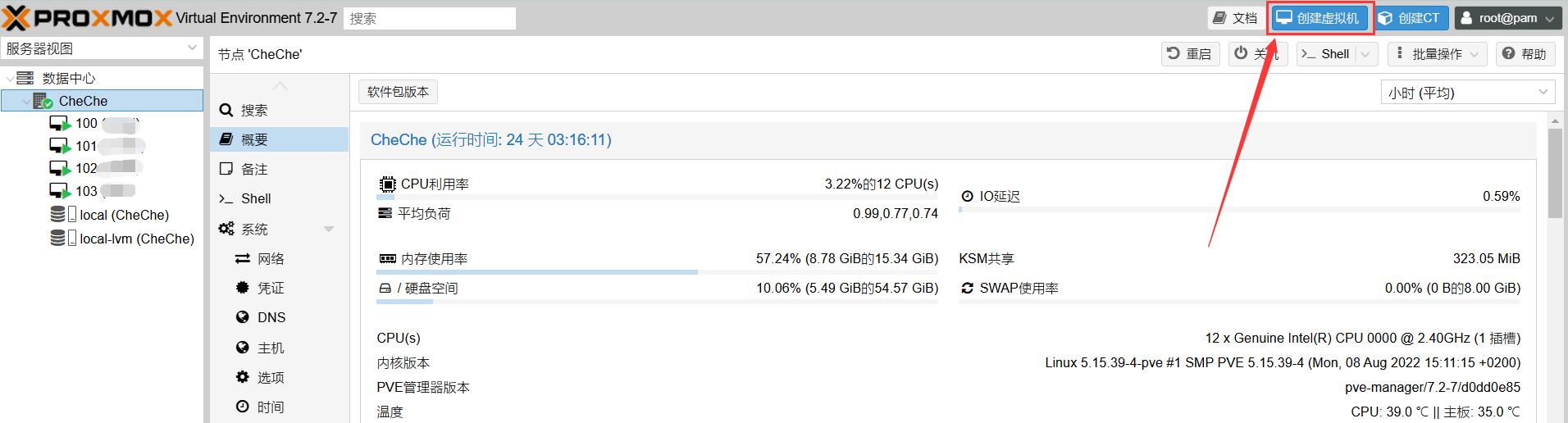Viewport: 1568px width, 423px height.
Task: Select the 概要 summary tab
Action: 254,140
